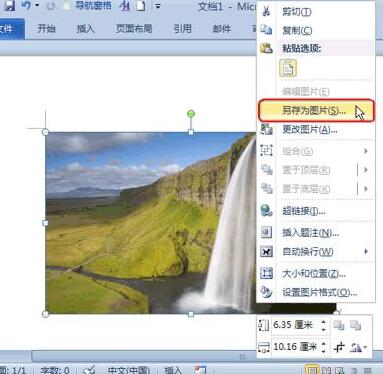This screenshot has width=383, height=374.
Task: Click the Change Picture icon
Action: 266,129
